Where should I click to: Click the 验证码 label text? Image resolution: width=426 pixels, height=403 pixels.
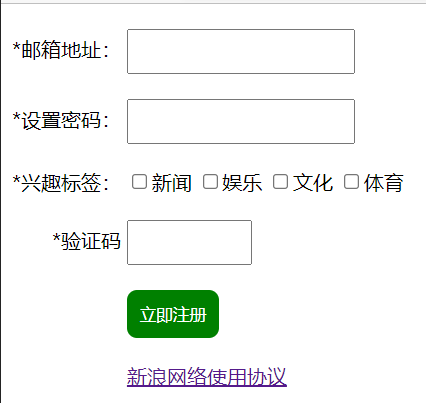tap(91, 241)
